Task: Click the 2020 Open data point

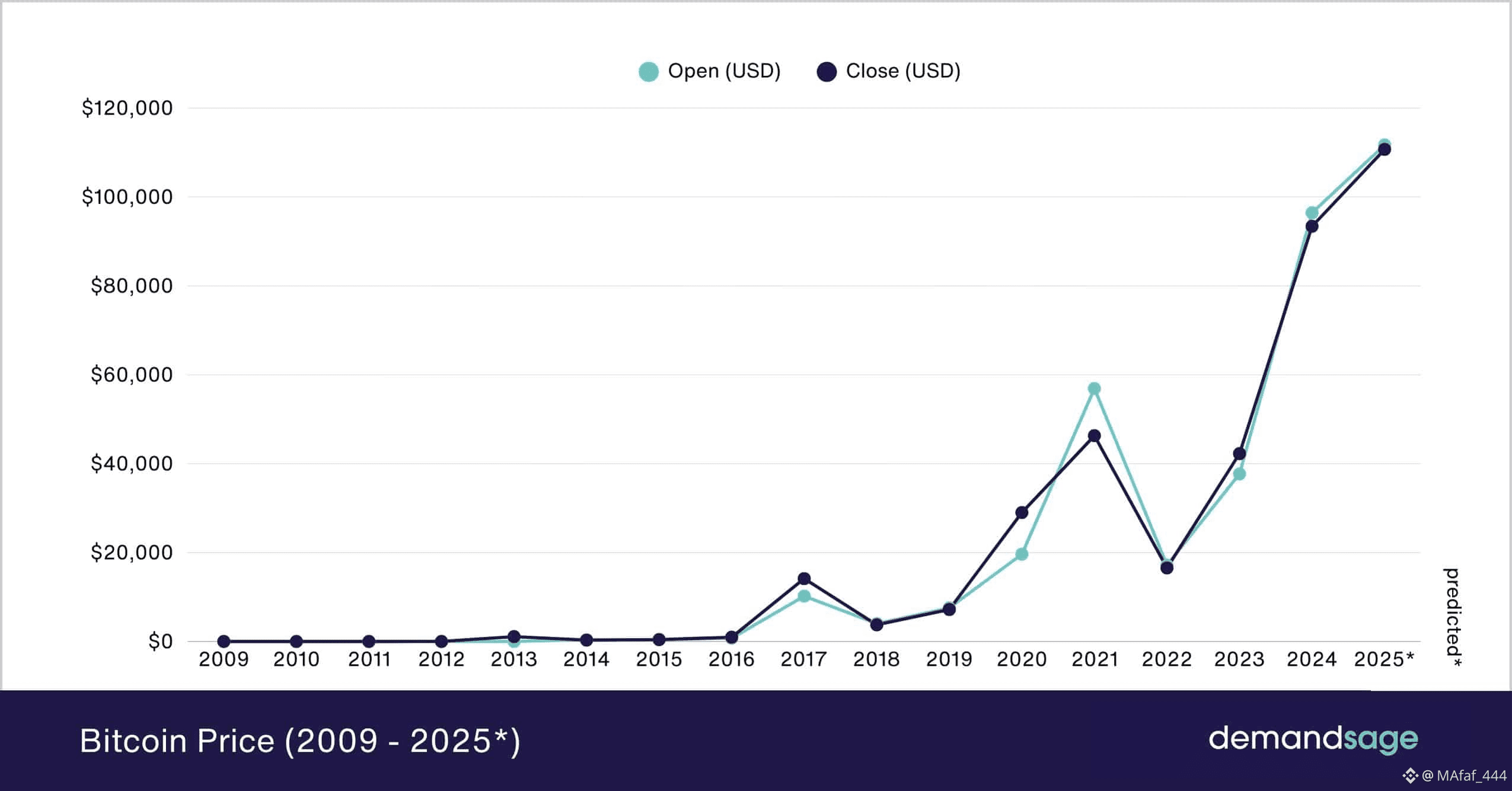Action: coord(1022,554)
